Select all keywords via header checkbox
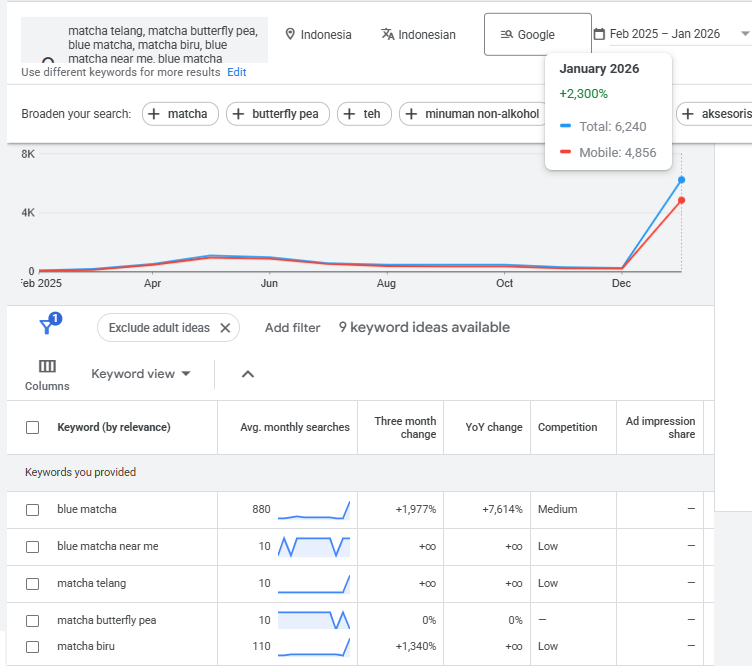Viewport: 752px width, 672px height. (33, 428)
